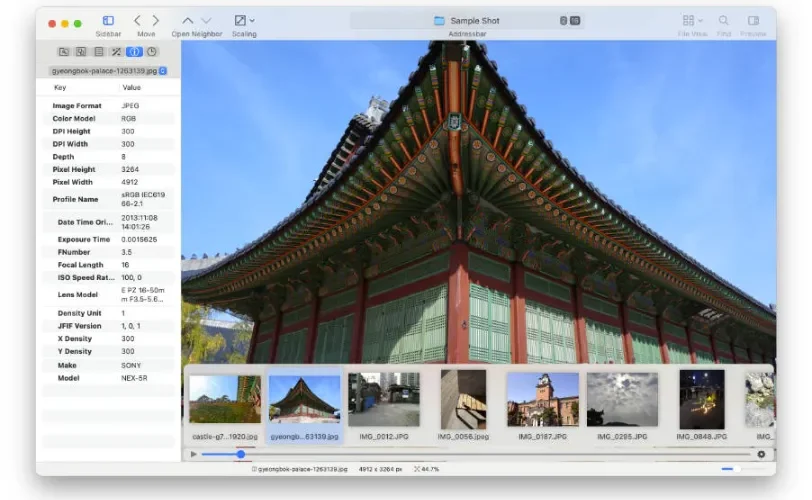Open the gyeongbok-palace file name popup
This screenshot has width=812, height=500.
tap(109, 71)
